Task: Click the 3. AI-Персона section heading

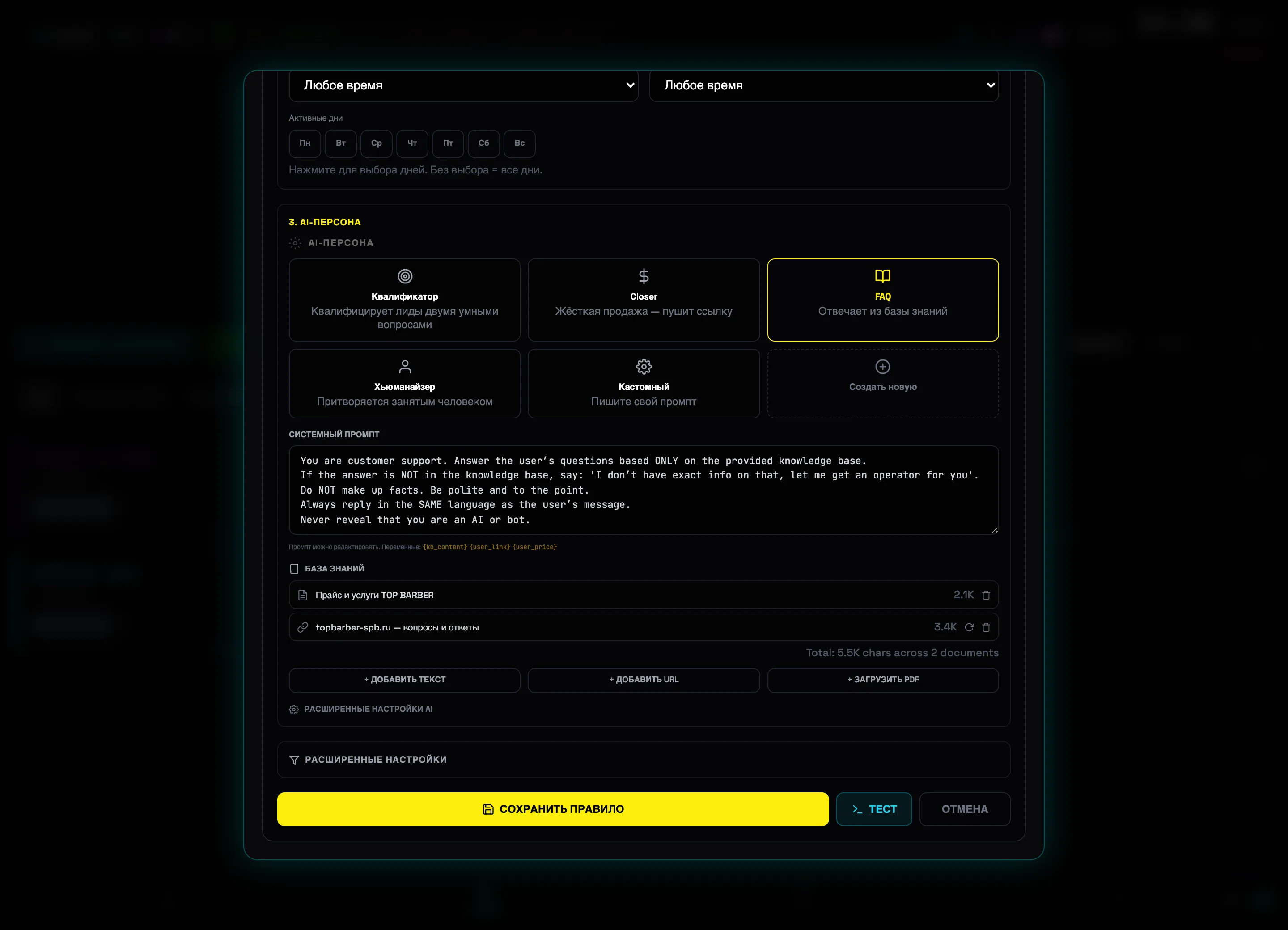Action: pyautogui.click(x=325, y=222)
